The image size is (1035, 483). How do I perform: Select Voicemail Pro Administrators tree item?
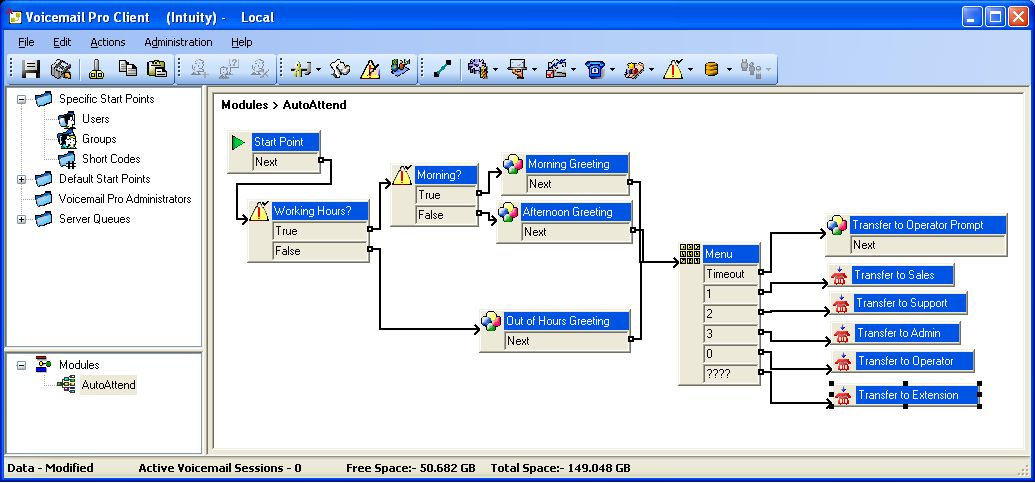pos(125,199)
